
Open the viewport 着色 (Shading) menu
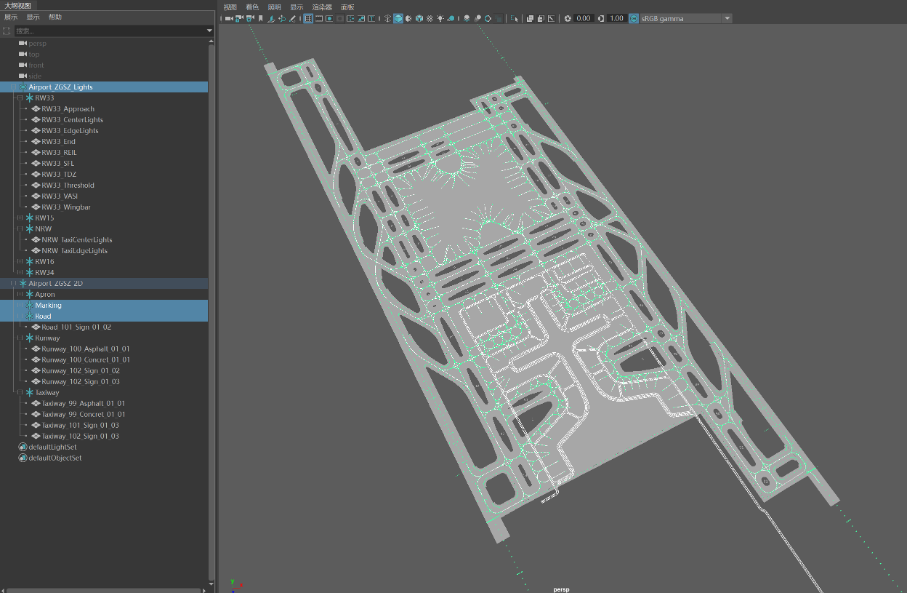click(251, 6)
